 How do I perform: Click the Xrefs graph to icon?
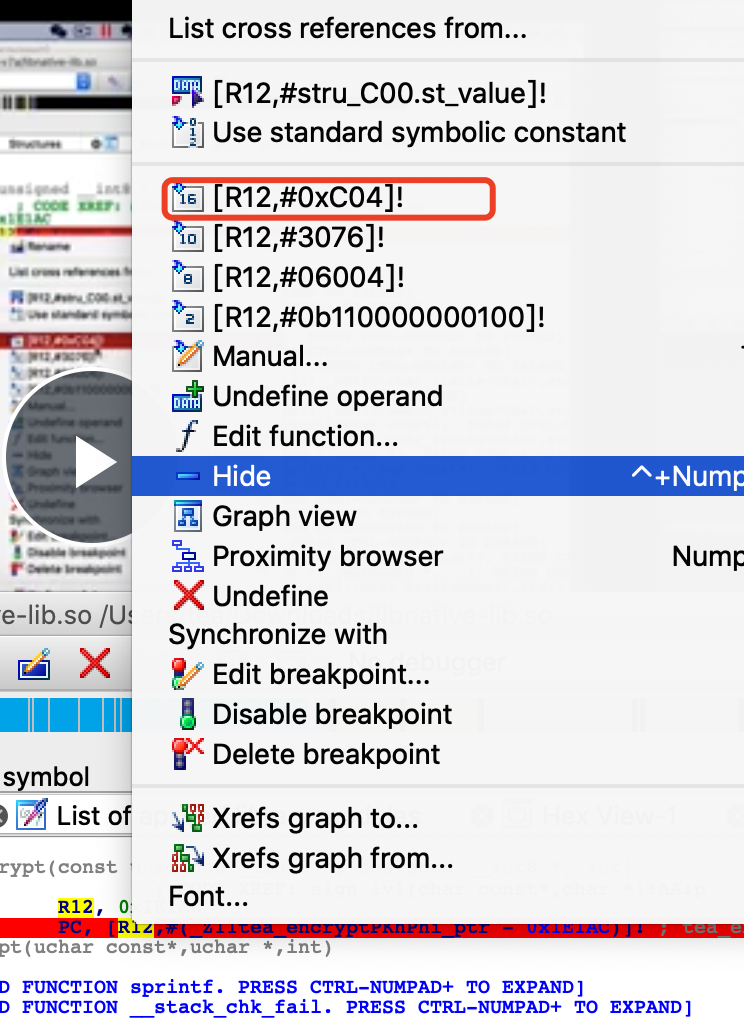pyautogui.click(x=187, y=817)
